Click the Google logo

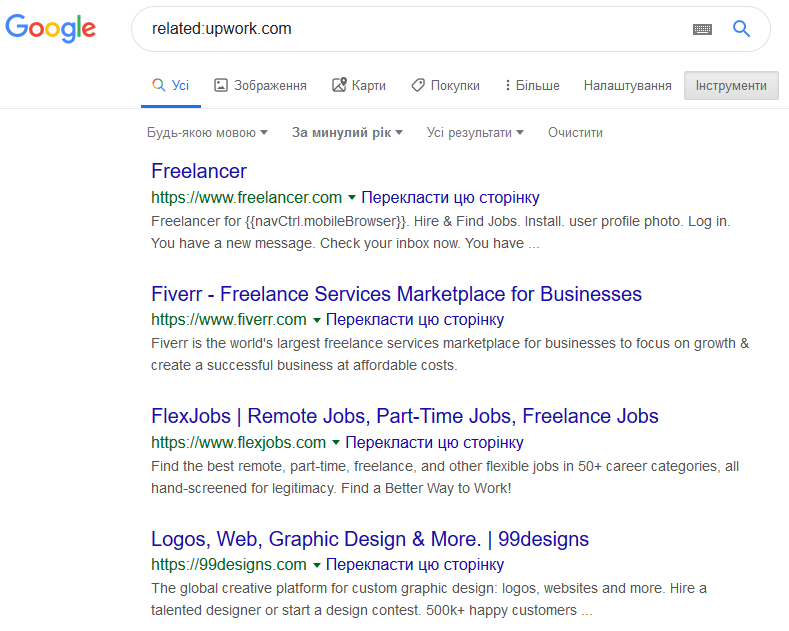50,28
